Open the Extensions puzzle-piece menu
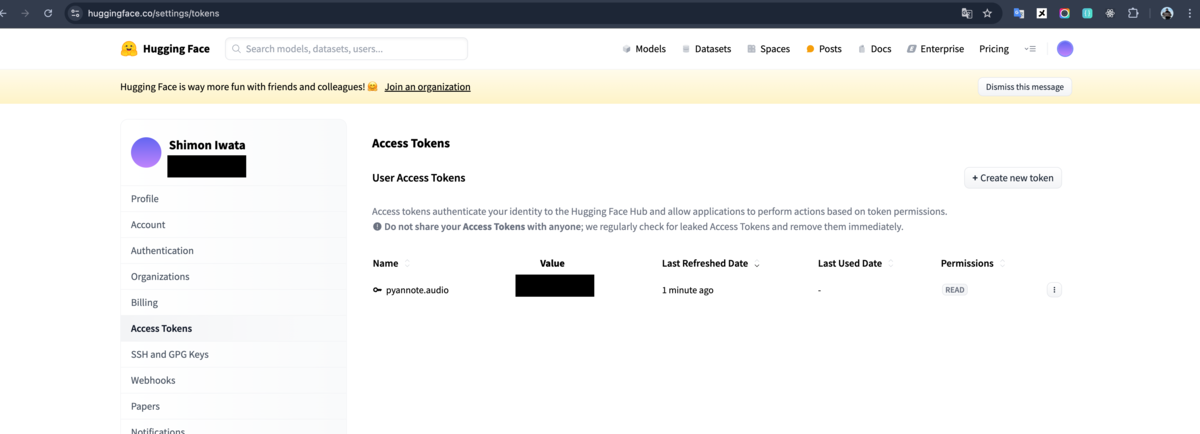Image resolution: width=1200 pixels, height=434 pixels. [x=1133, y=14]
